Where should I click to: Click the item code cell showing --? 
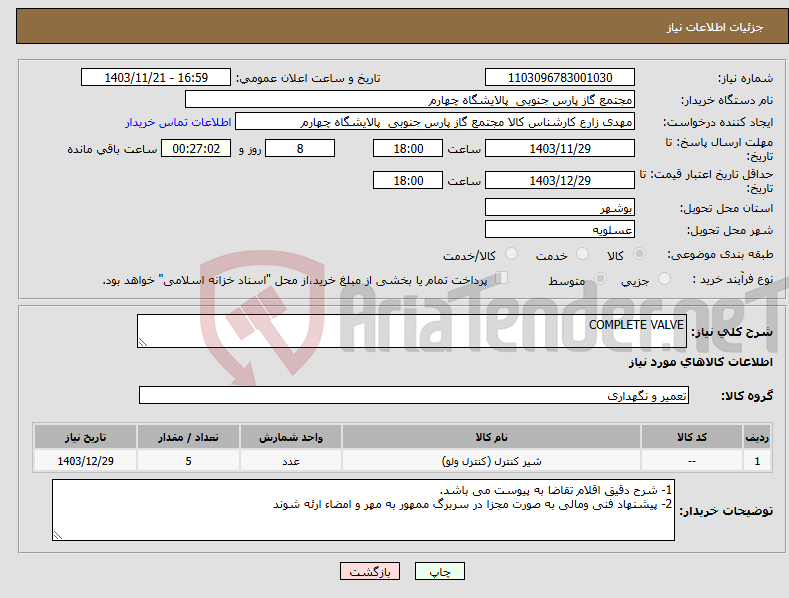692,461
